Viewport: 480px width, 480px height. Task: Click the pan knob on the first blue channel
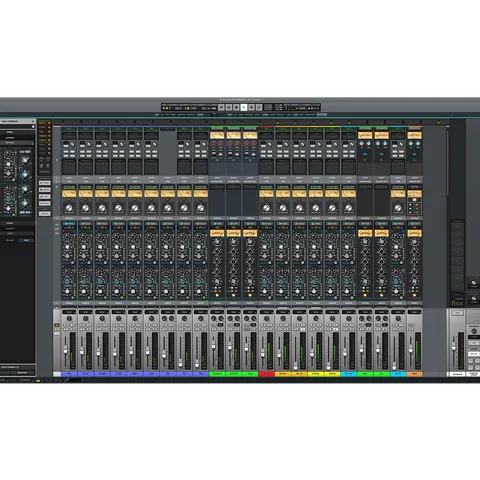pyautogui.click(x=69, y=319)
